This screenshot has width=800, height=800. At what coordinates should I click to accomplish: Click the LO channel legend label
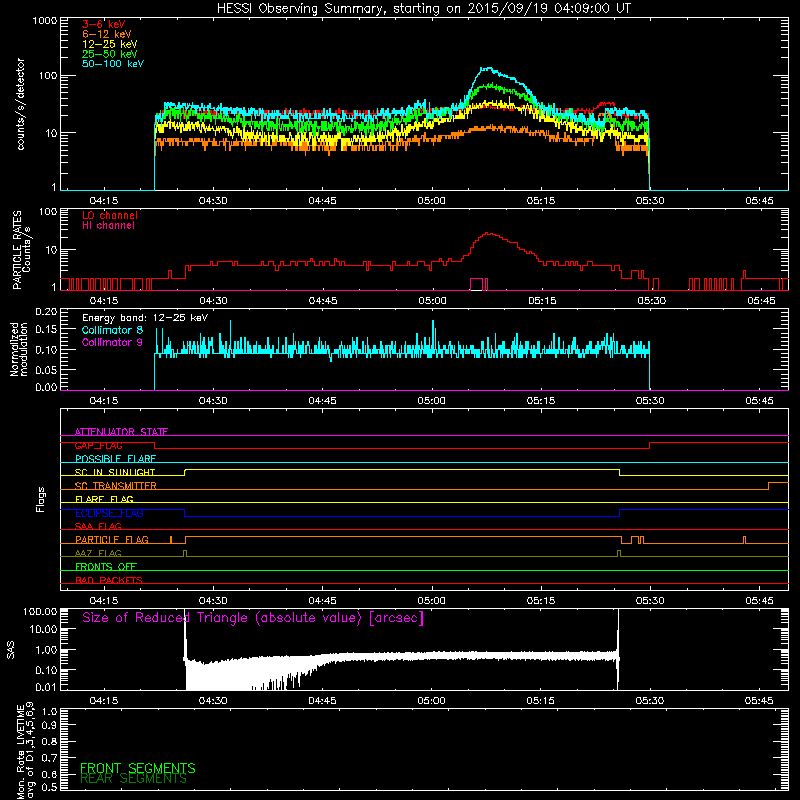click(110, 215)
